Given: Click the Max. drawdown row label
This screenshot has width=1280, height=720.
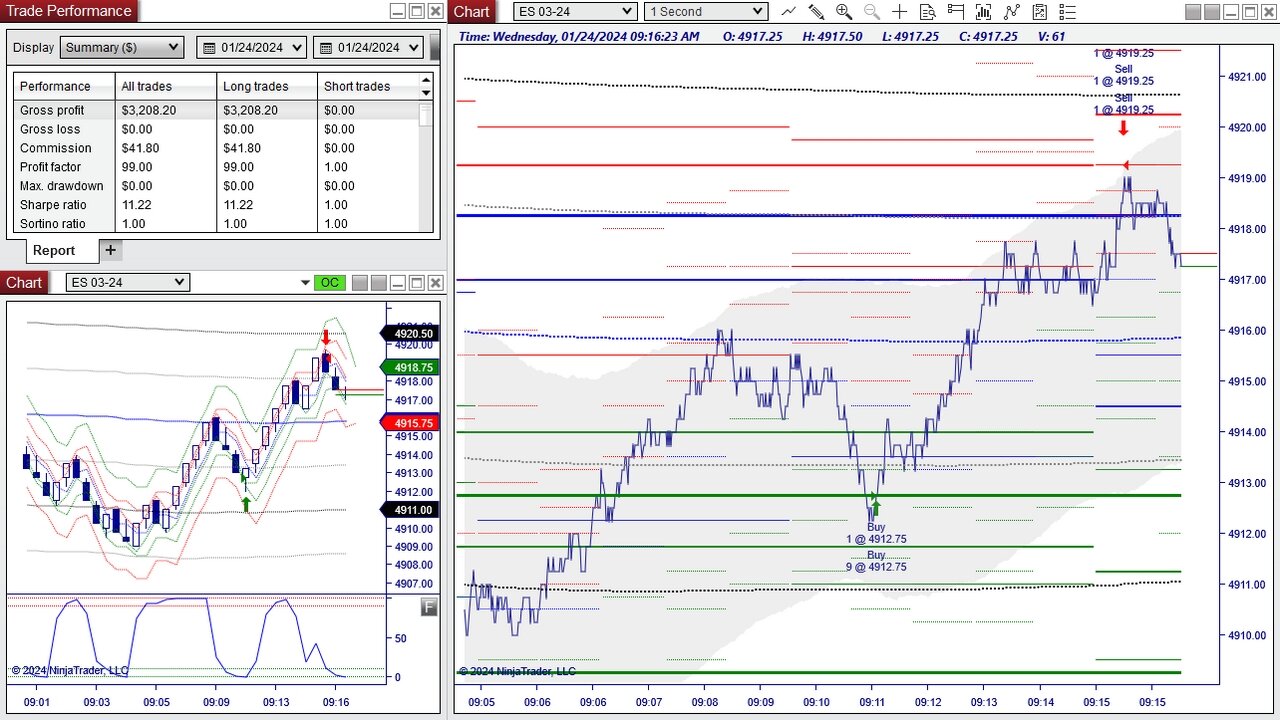Looking at the screenshot, I should [61, 186].
